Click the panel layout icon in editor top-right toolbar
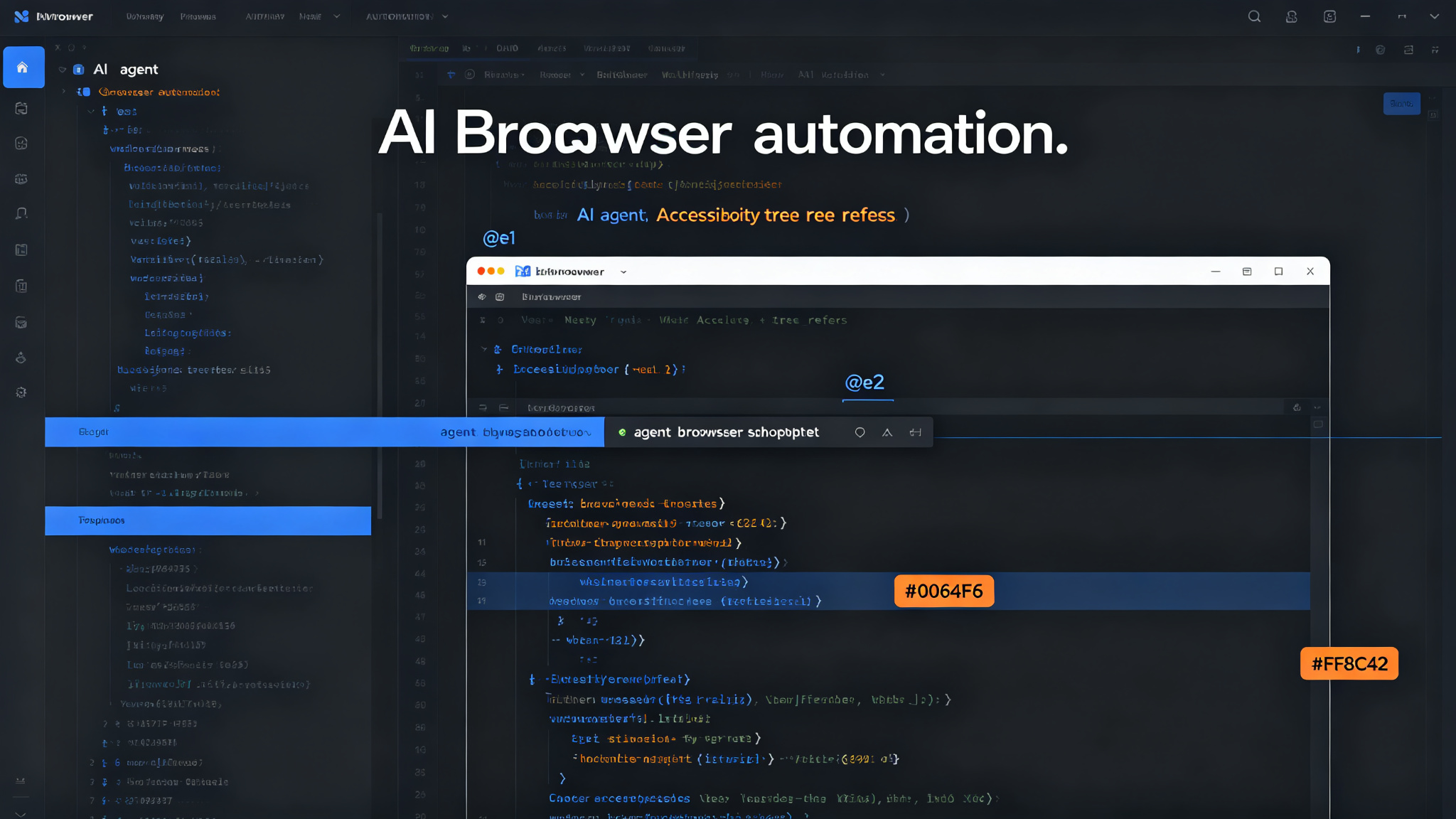Screen dimensions: 1456x819 tap(1408, 50)
